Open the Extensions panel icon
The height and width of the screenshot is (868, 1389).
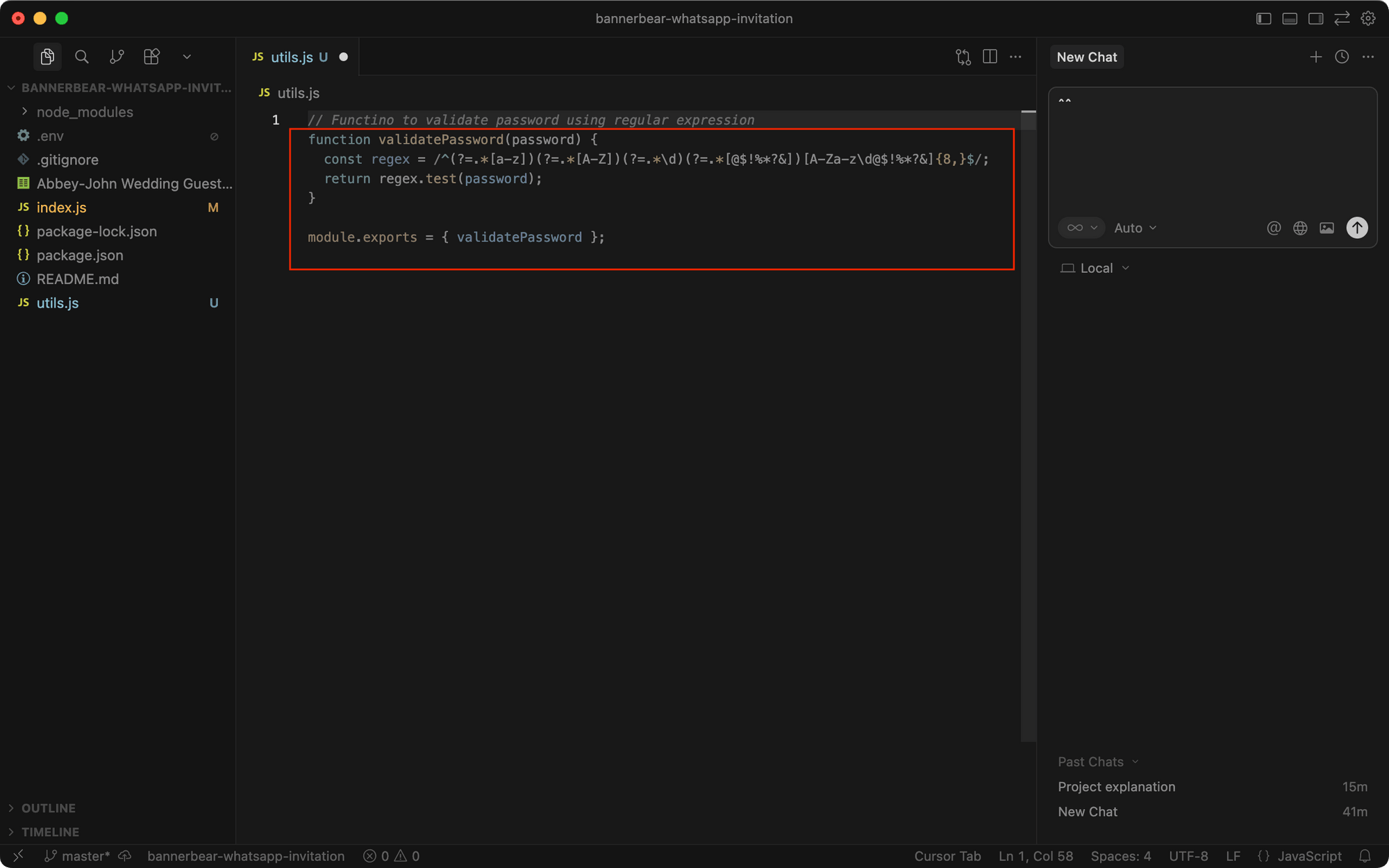151,56
